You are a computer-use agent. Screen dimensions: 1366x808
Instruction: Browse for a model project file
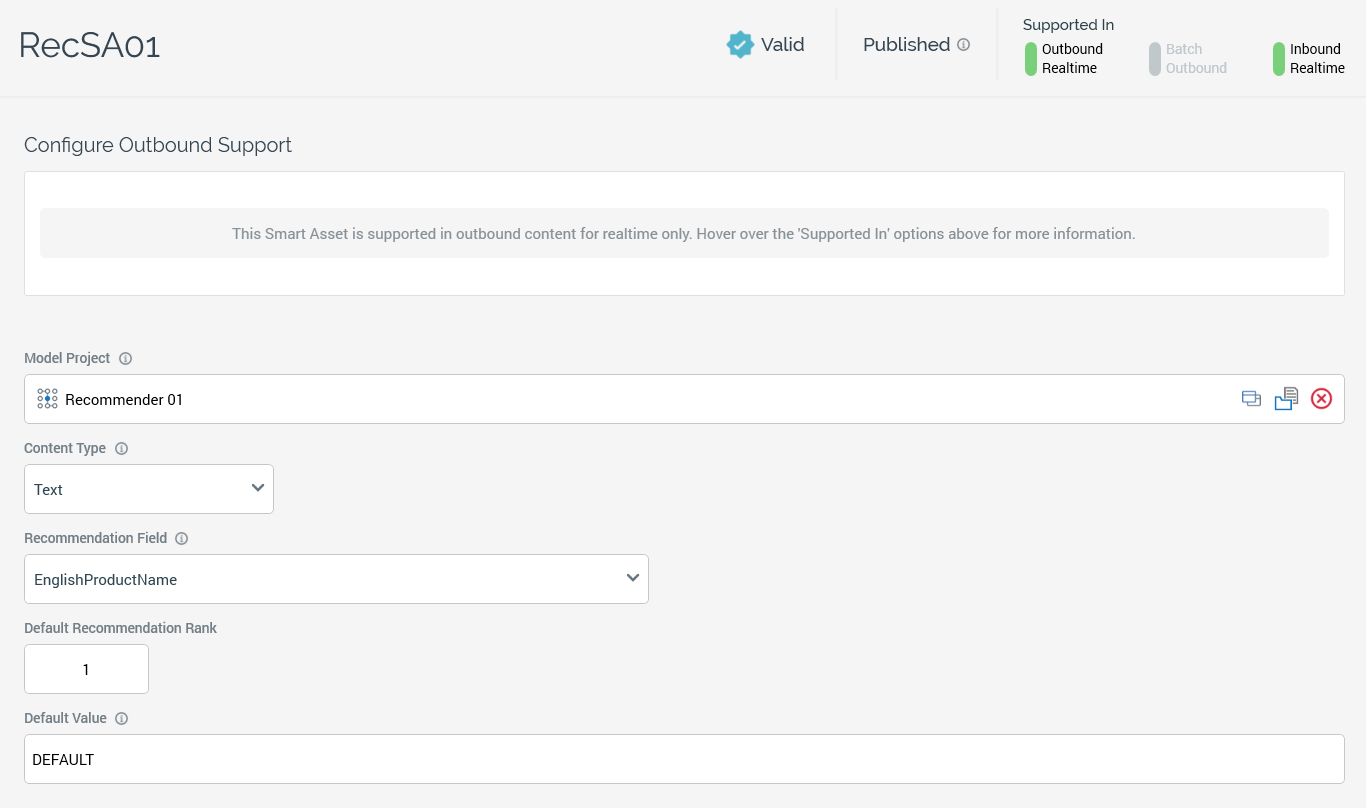(x=1286, y=399)
